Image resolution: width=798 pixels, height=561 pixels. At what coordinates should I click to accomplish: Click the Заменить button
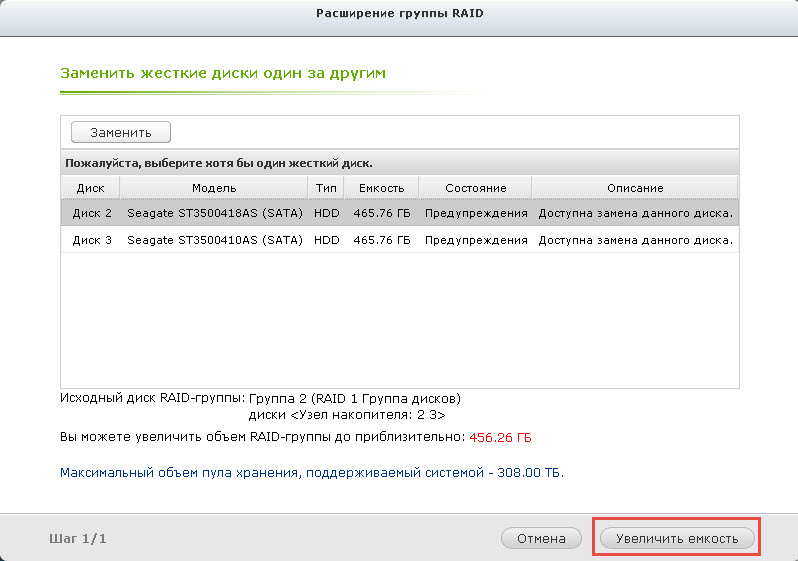[121, 132]
